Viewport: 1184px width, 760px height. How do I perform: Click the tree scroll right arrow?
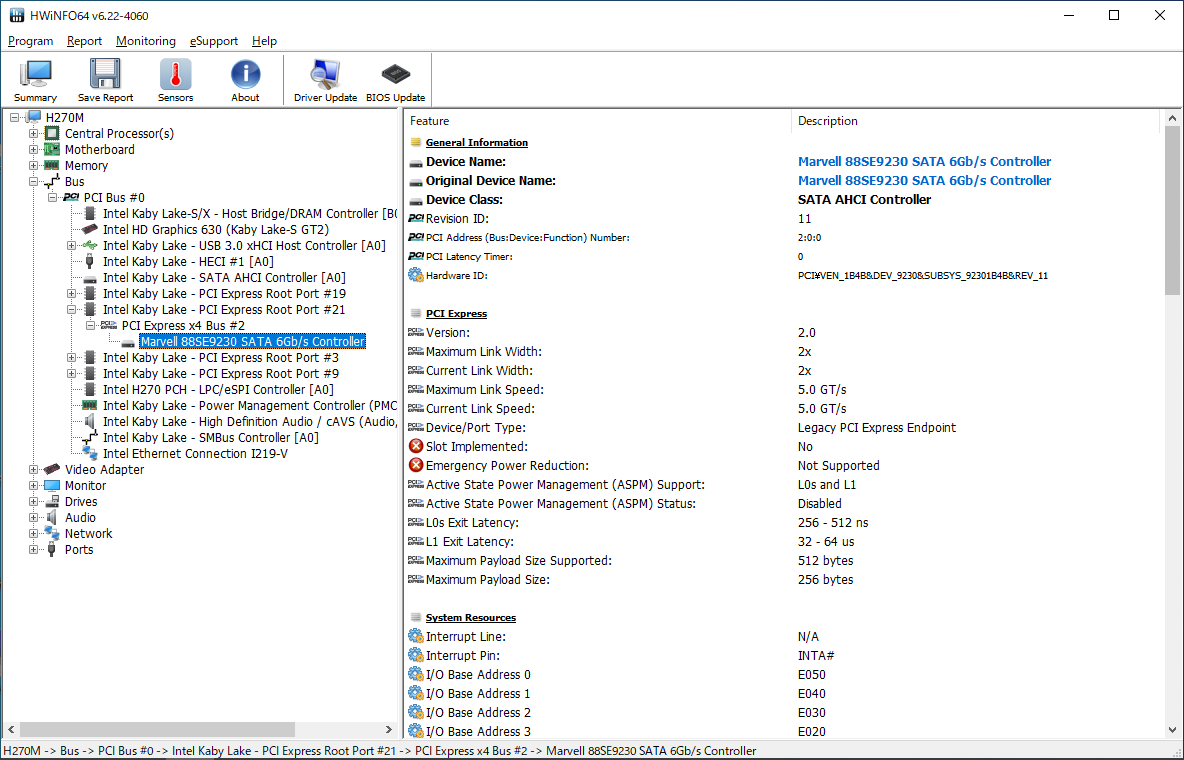[389, 729]
